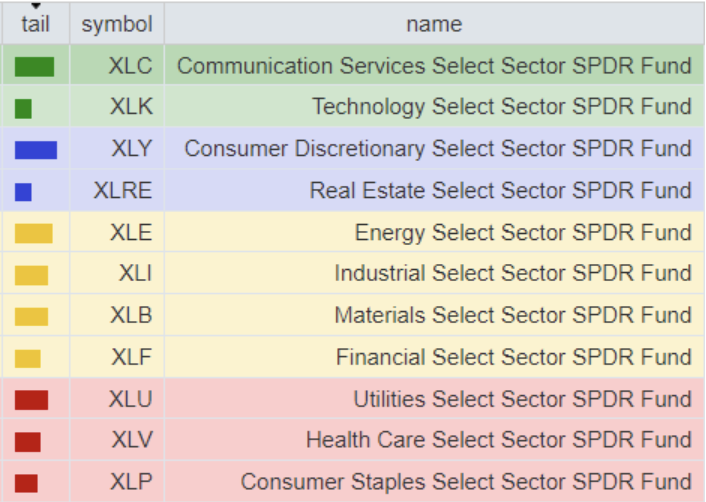
Task: Click Health Care Select Sector SPDR Fund
Action: pyautogui.click(x=498, y=439)
